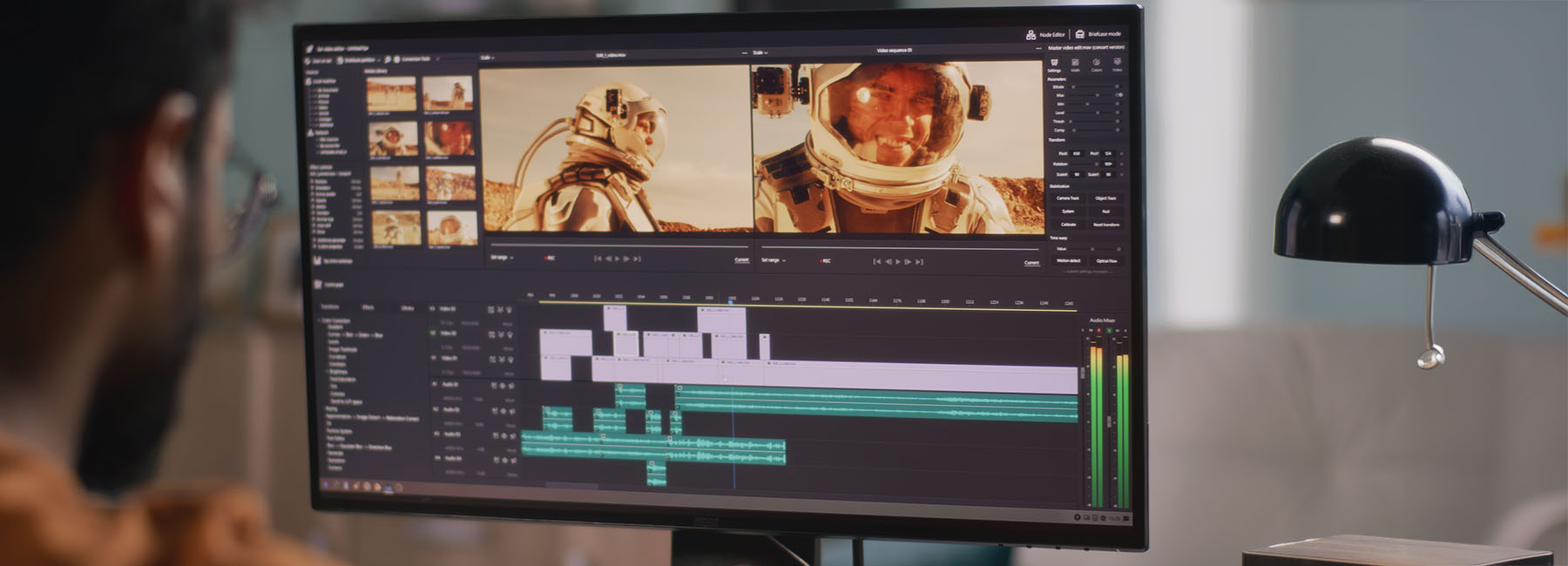Start REC in the left viewer
The height and width of the screenshot is (566, 1568).
(x=549, y=258)
